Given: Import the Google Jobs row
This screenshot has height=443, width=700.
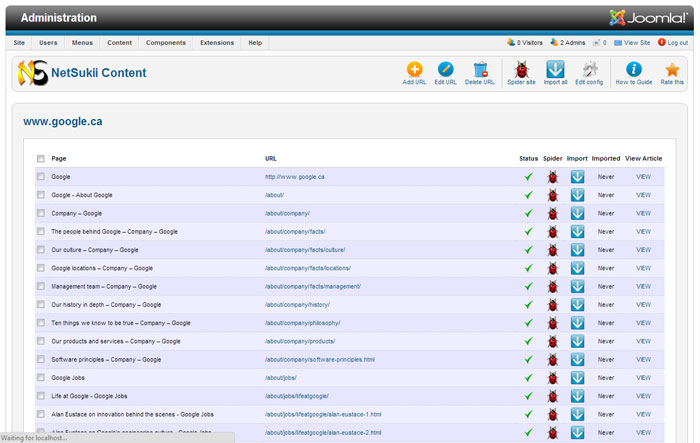Looking at the screenshot, I should (577, 378).
